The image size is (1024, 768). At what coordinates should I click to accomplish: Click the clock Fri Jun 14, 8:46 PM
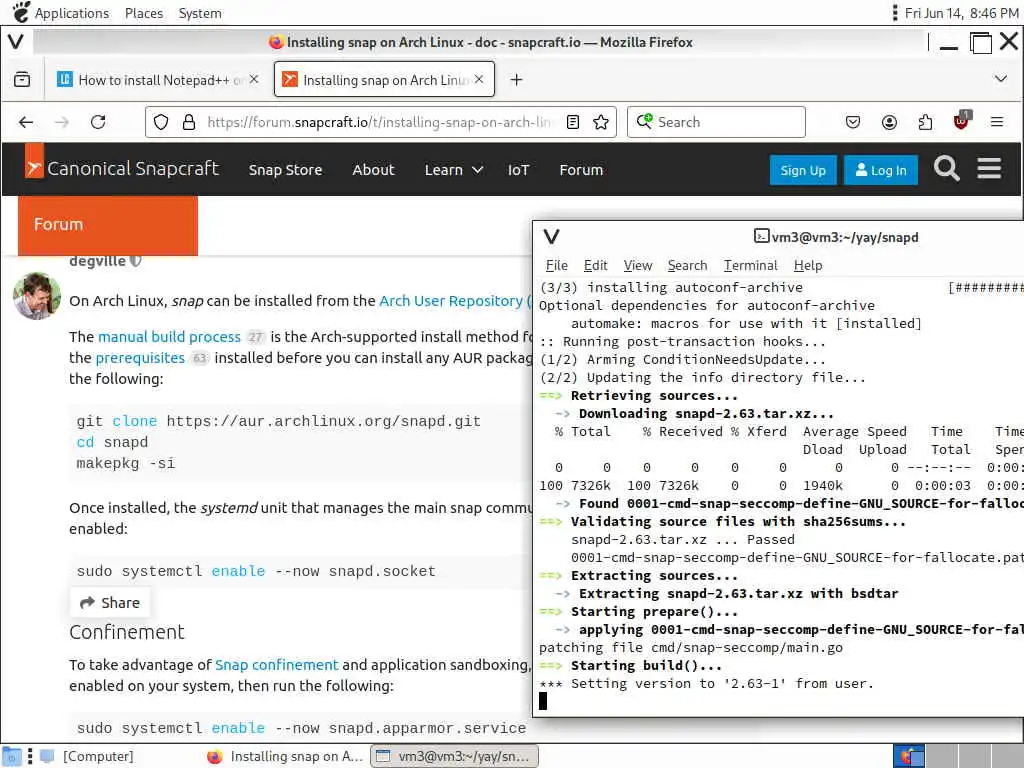click(961, 13)
